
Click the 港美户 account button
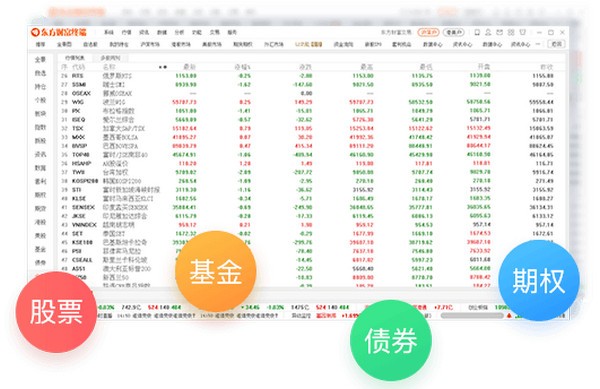pyautogui.click(x=454, y=33)
